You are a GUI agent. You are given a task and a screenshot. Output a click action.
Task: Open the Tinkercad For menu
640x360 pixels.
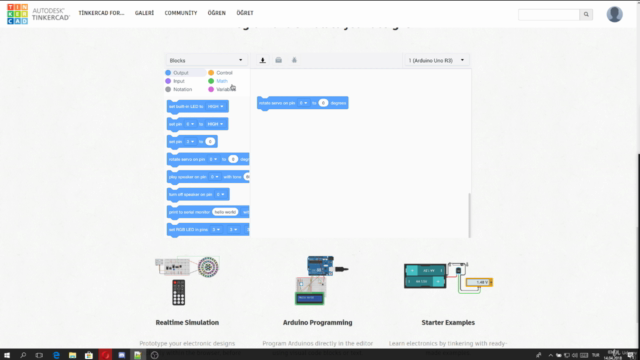101,13
